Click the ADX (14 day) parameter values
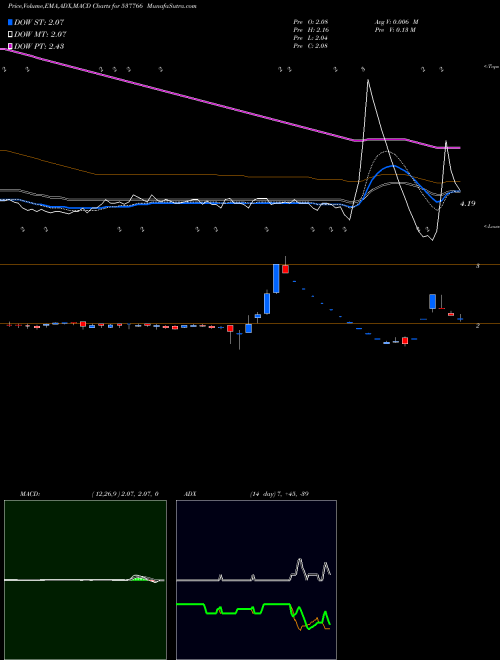Screen dimensions: 500x660 [x=279, y=494]
